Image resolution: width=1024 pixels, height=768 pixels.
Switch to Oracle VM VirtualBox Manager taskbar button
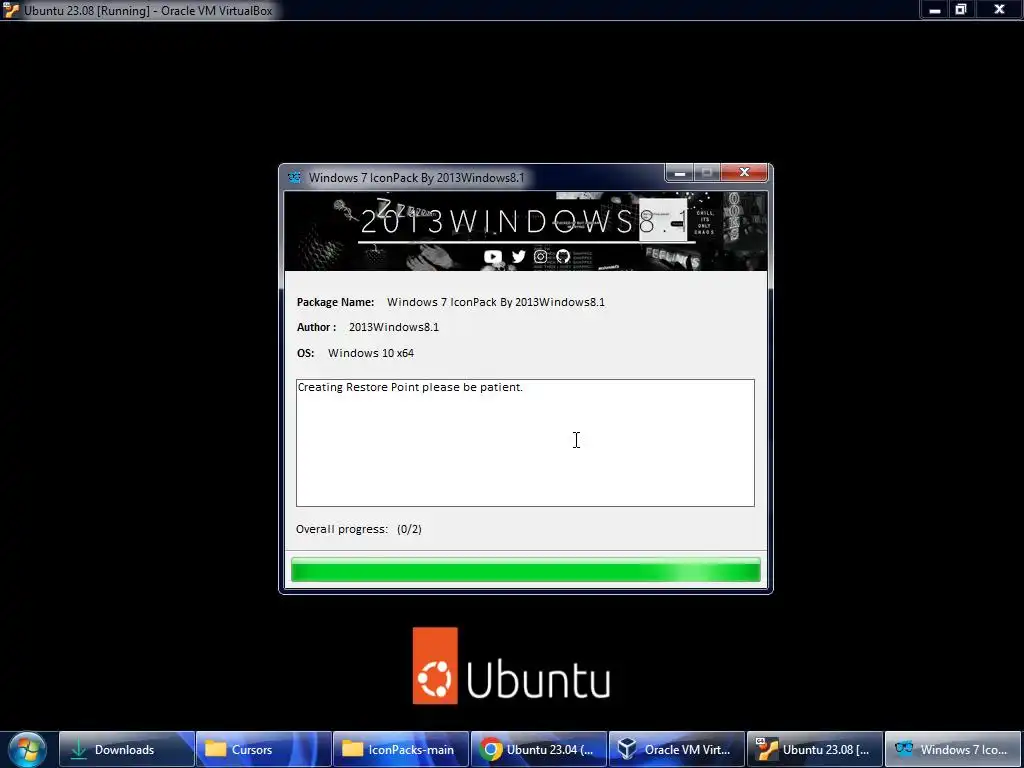pos(677,749)
